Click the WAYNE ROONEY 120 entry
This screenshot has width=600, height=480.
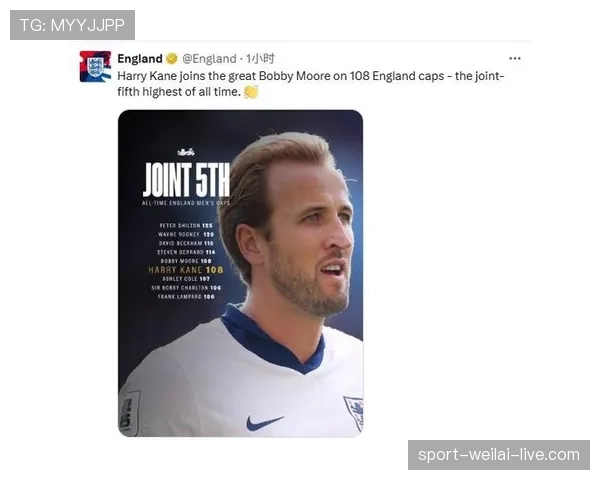[x=186, y=234]
